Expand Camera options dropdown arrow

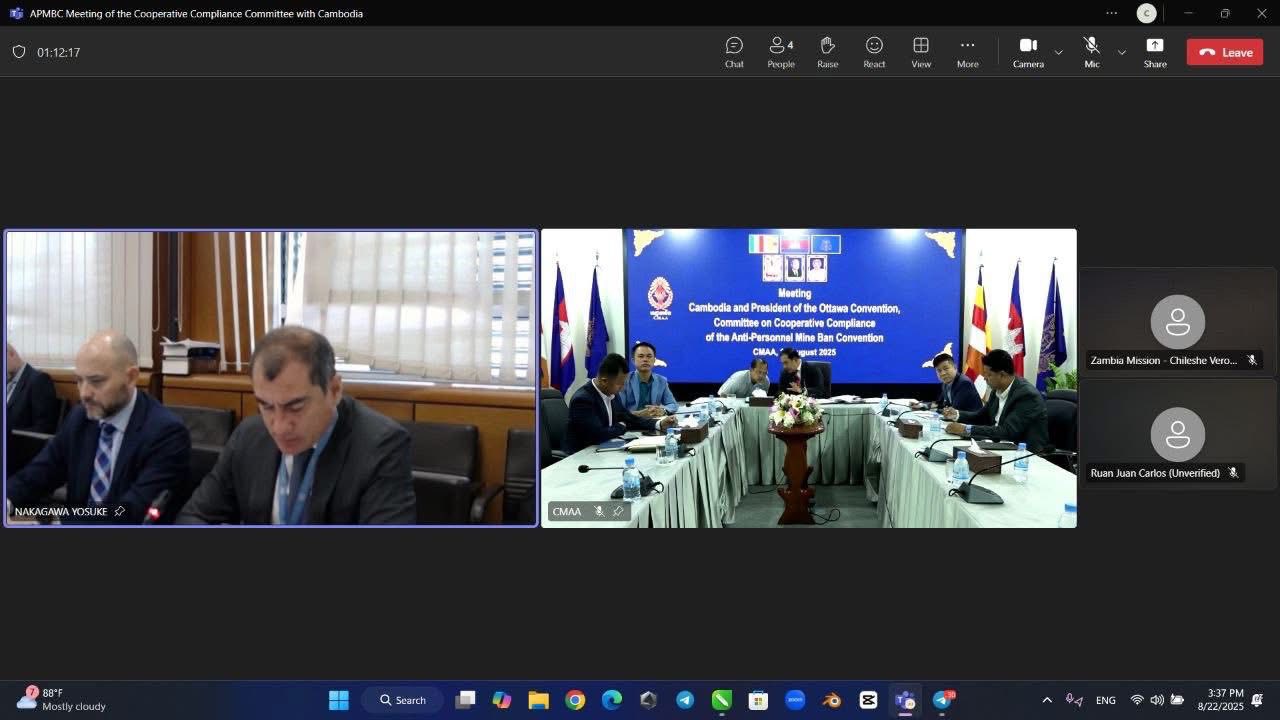click(1058, 52)
